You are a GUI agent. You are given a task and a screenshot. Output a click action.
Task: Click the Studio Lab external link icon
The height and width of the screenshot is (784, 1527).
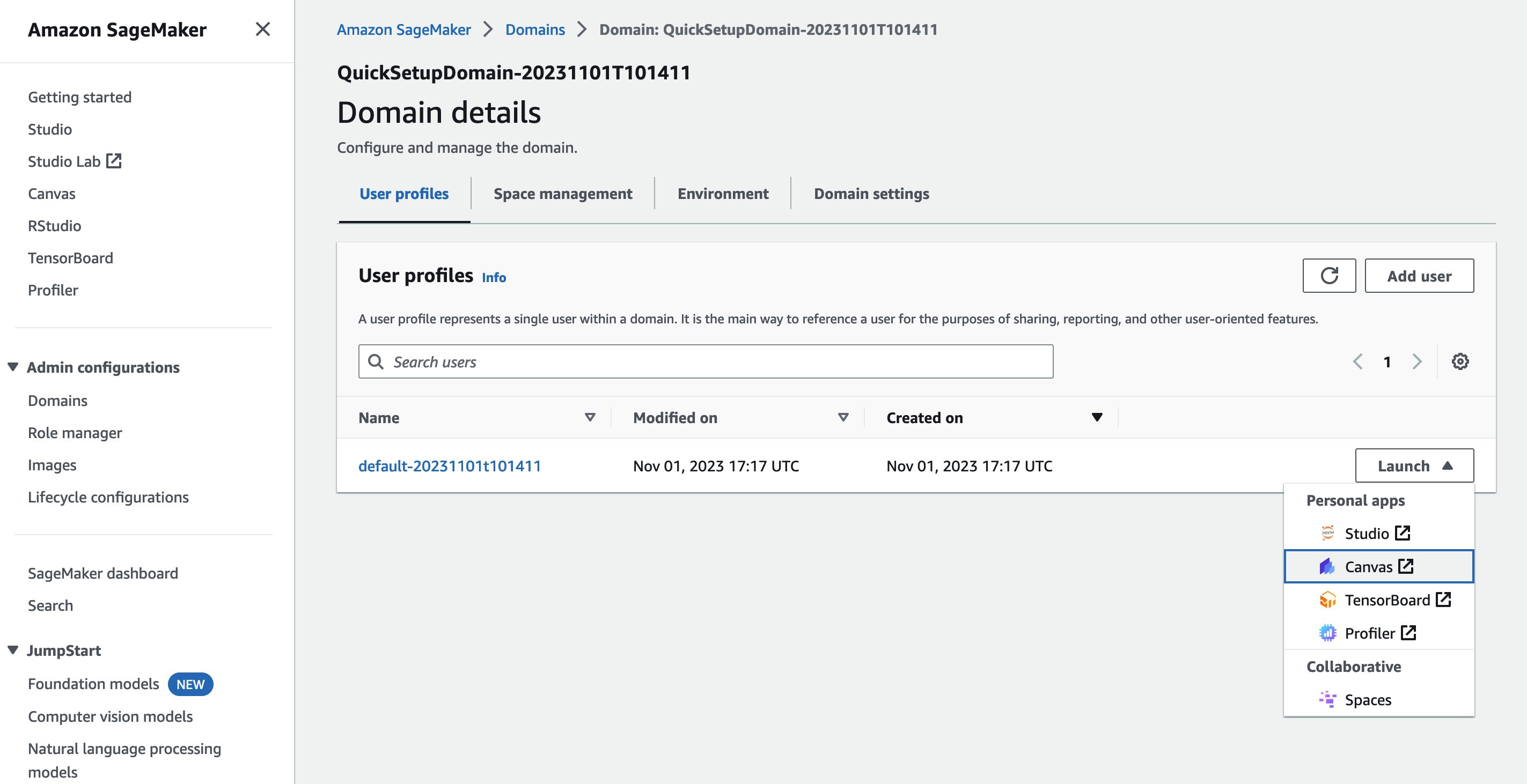(x=114, y=160)
